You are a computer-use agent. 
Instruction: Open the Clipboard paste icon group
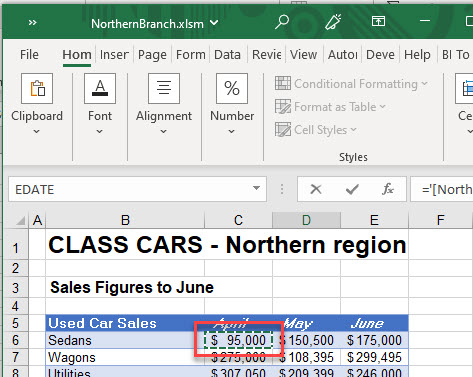tap(37, 89)
